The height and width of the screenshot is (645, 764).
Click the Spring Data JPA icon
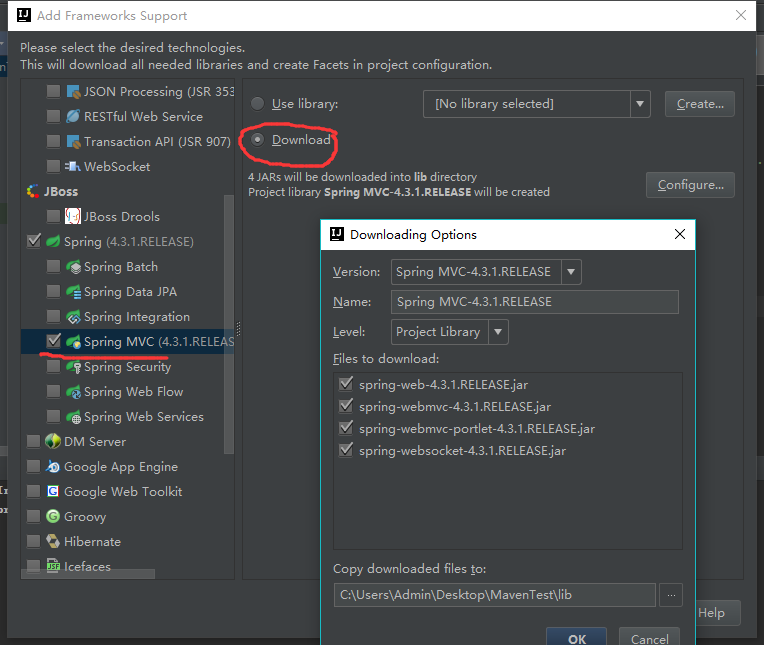pos(73,292)
